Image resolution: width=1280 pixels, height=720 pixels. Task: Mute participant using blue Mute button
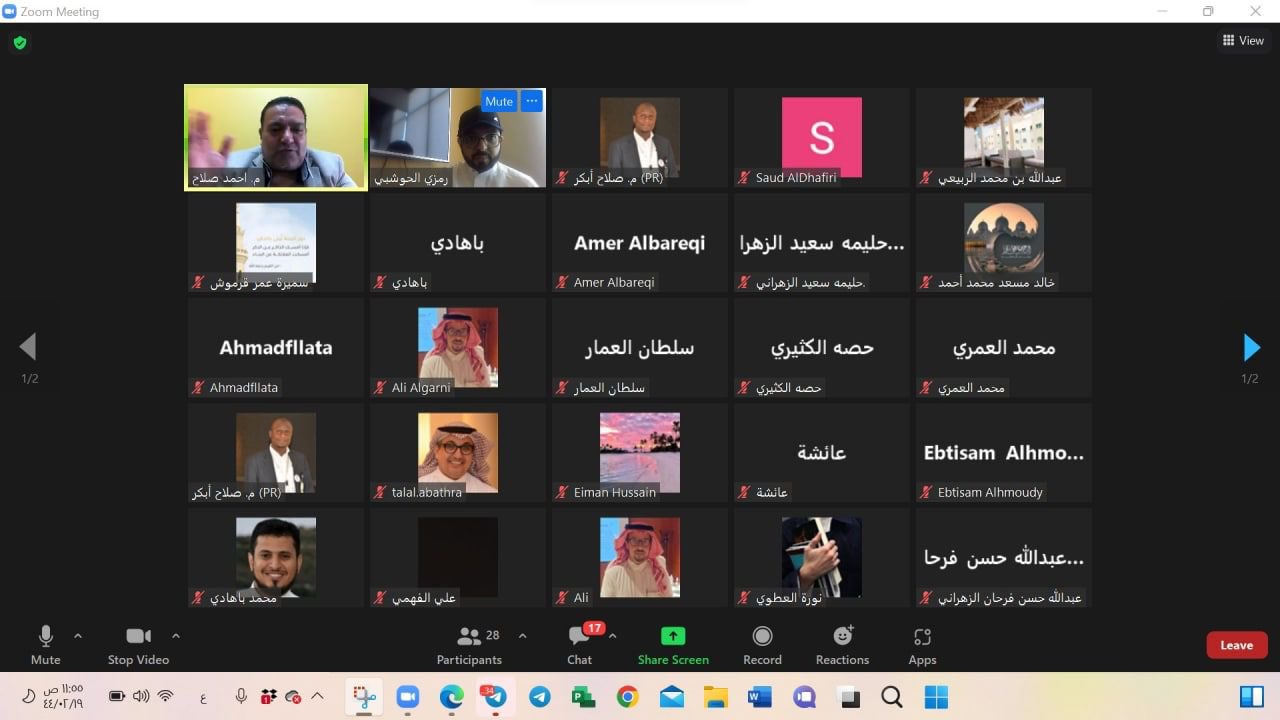pos(498,101)
